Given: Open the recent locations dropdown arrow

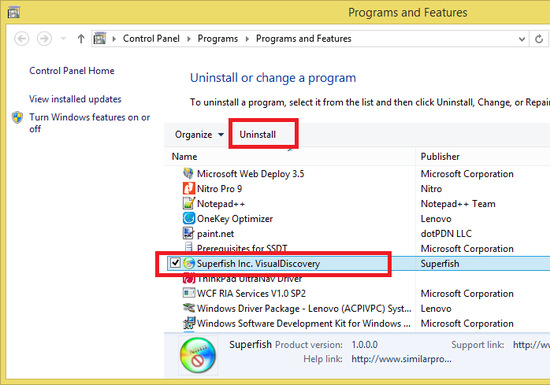Looking at the screenshot, I should pos(63,39).
